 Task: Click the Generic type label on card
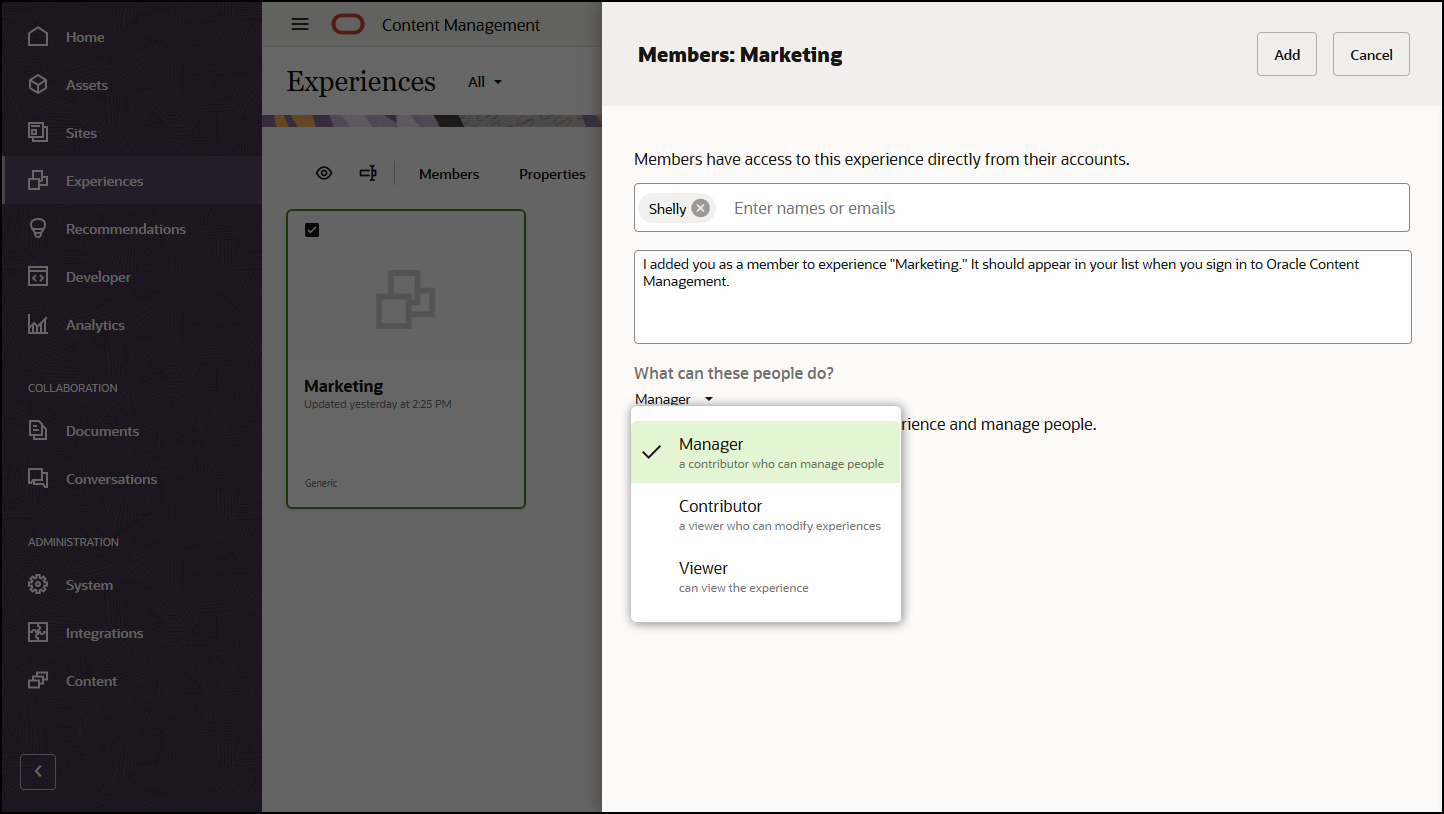(x=321, y=483)
